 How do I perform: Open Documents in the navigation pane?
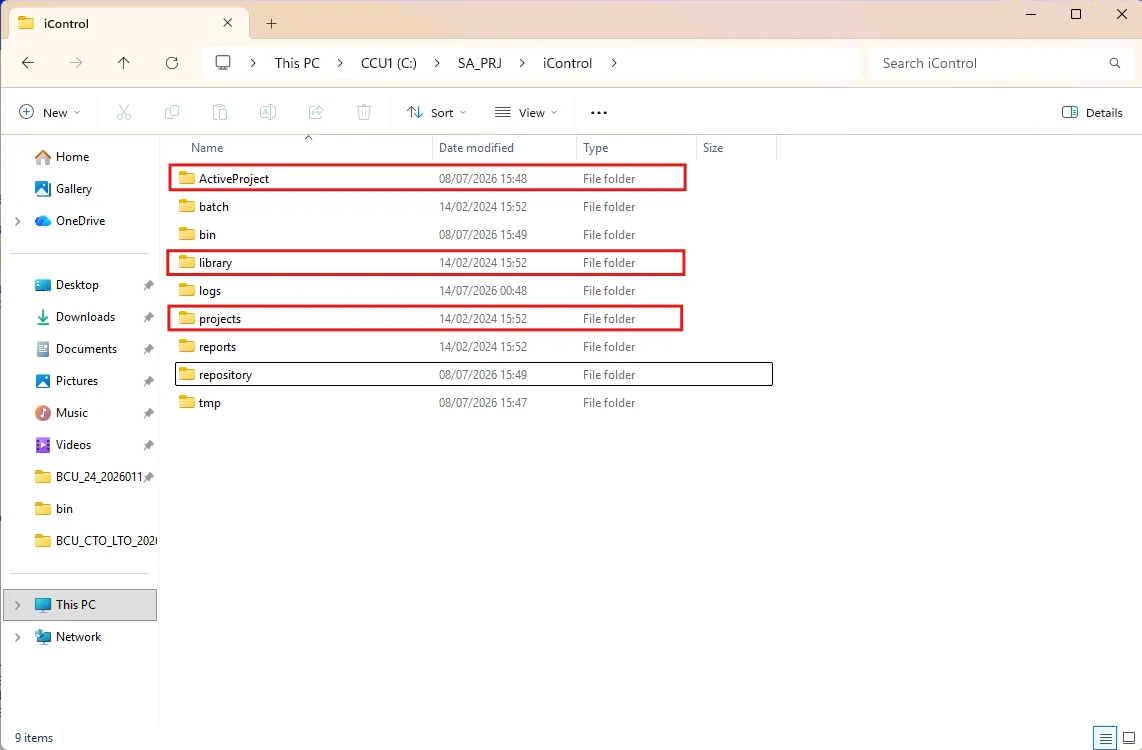point(86,349)
